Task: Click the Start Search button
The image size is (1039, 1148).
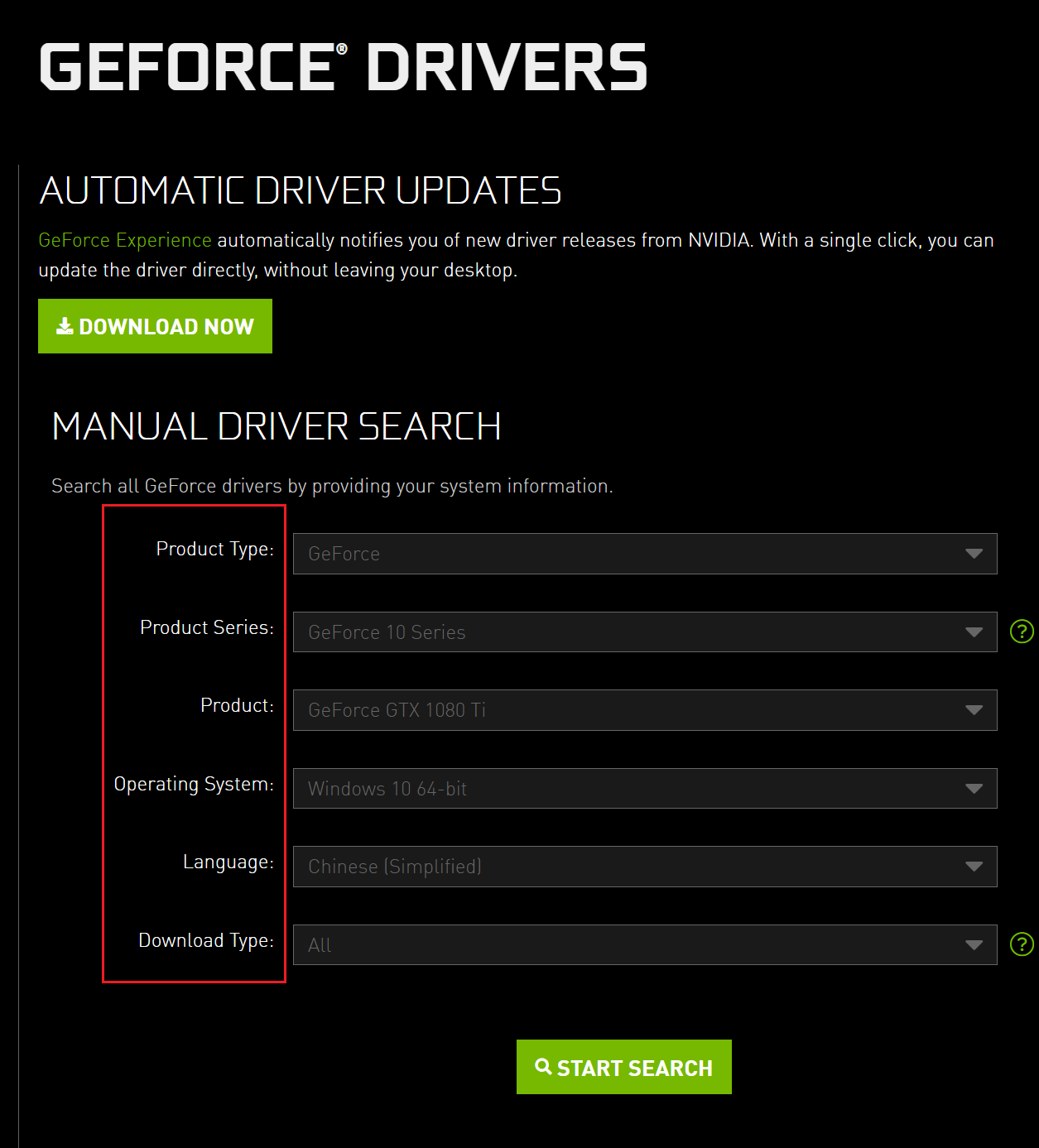Action: click(624, 1067)
